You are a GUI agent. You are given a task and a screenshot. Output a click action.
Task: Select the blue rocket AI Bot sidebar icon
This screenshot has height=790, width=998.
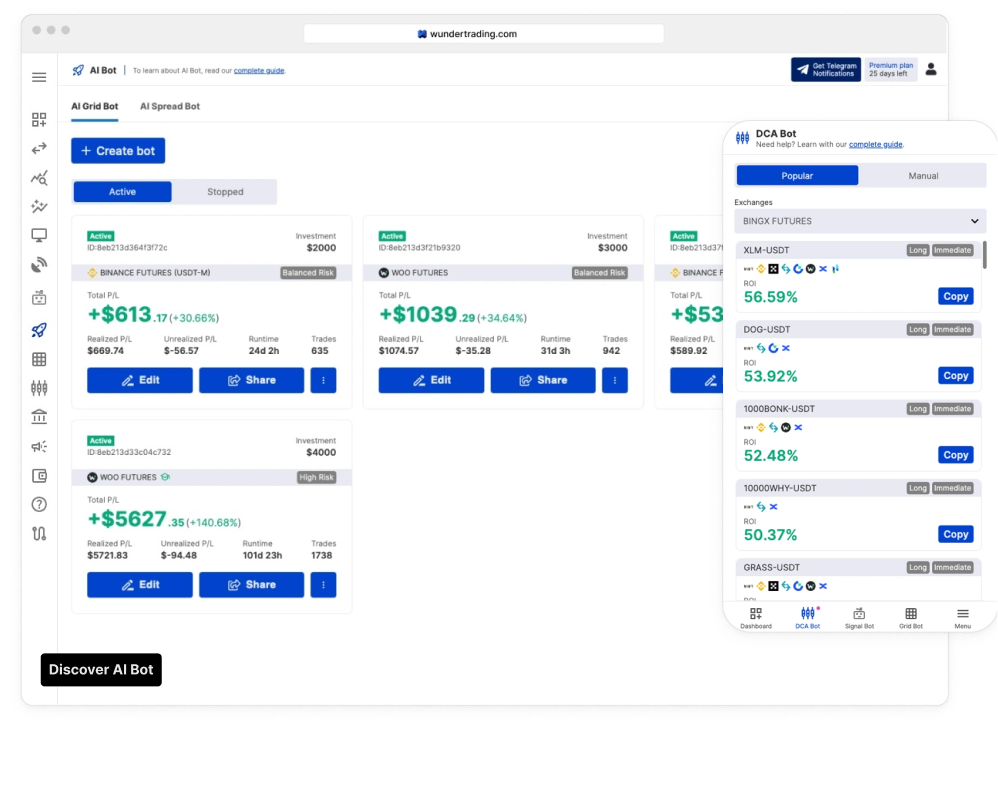click(39, 330)
